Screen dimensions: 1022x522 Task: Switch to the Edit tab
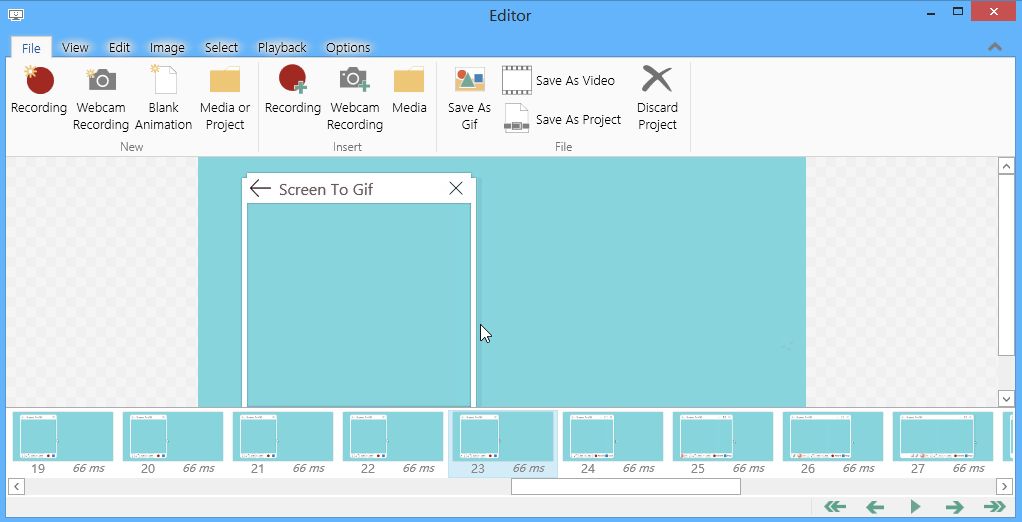[119, 48]
